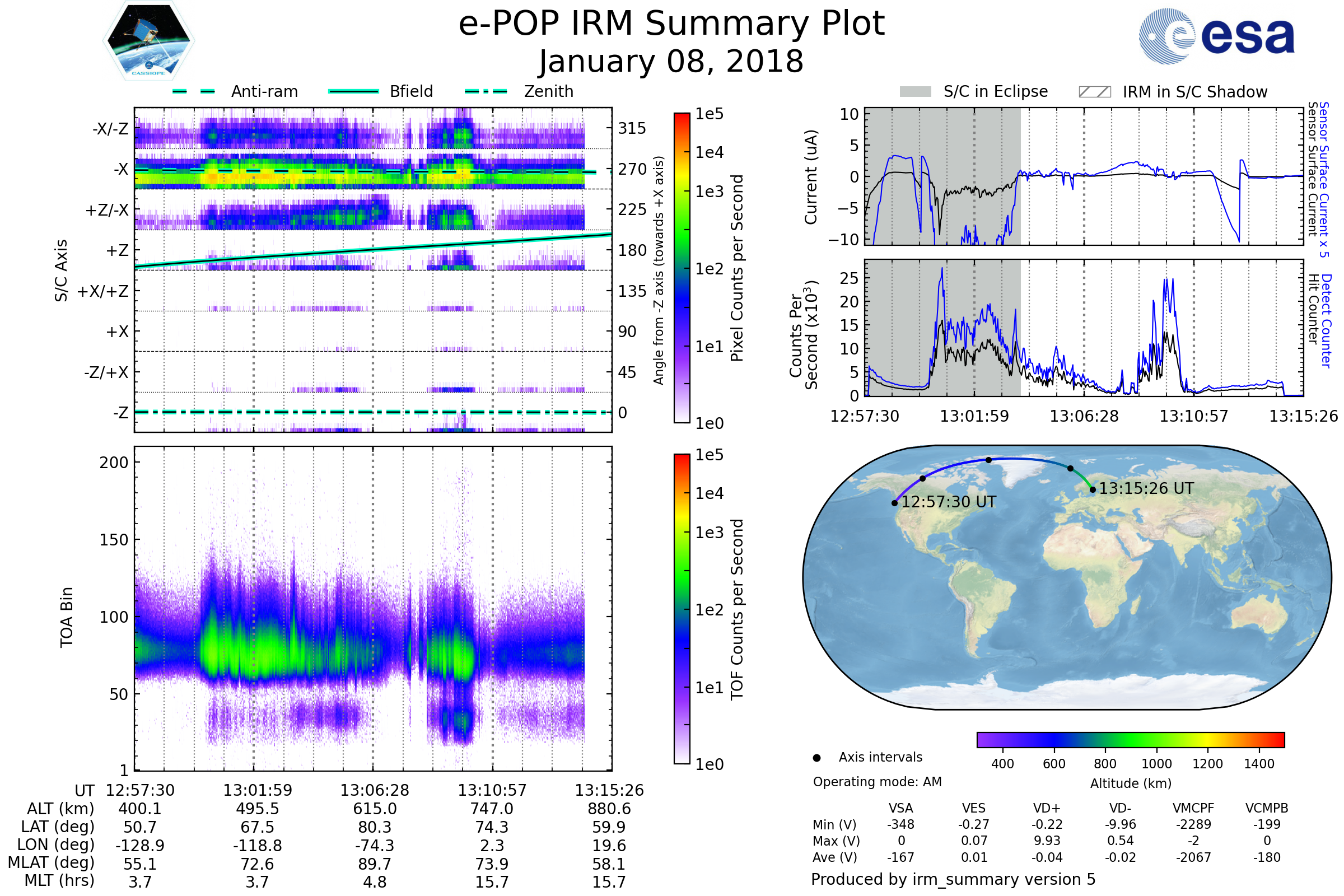Click the Anti-ram dashed line legend marker
The image size is (1344, 896).
[194, 91]
